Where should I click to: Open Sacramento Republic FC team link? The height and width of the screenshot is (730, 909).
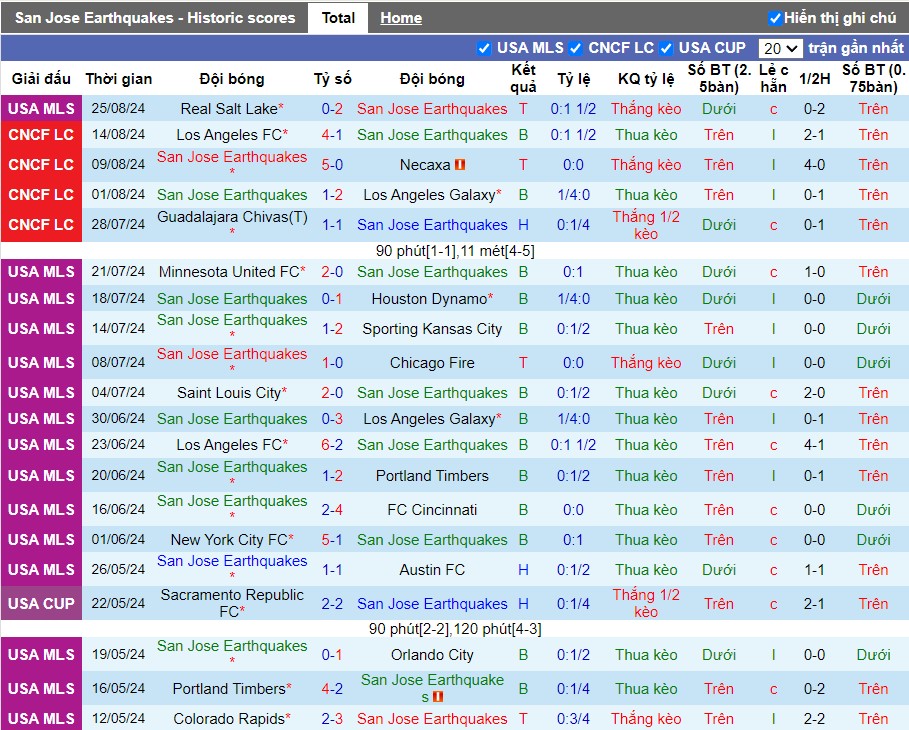coord(232,603)
